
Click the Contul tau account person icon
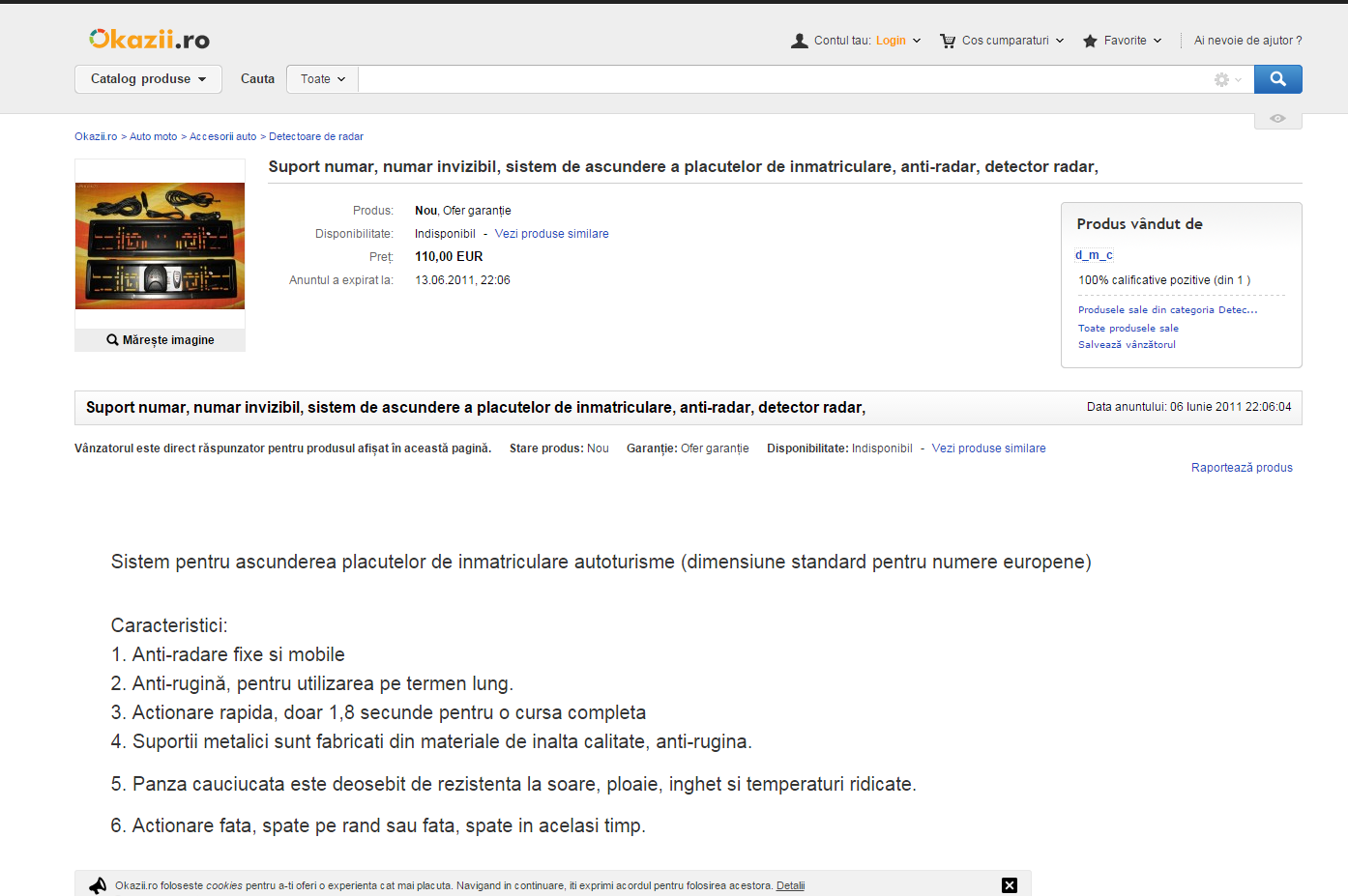pos(799,40)
